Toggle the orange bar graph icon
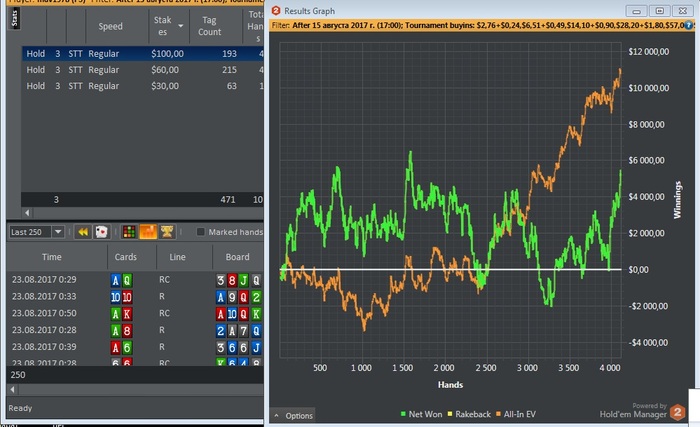700x427 pixels. (148, 232)
